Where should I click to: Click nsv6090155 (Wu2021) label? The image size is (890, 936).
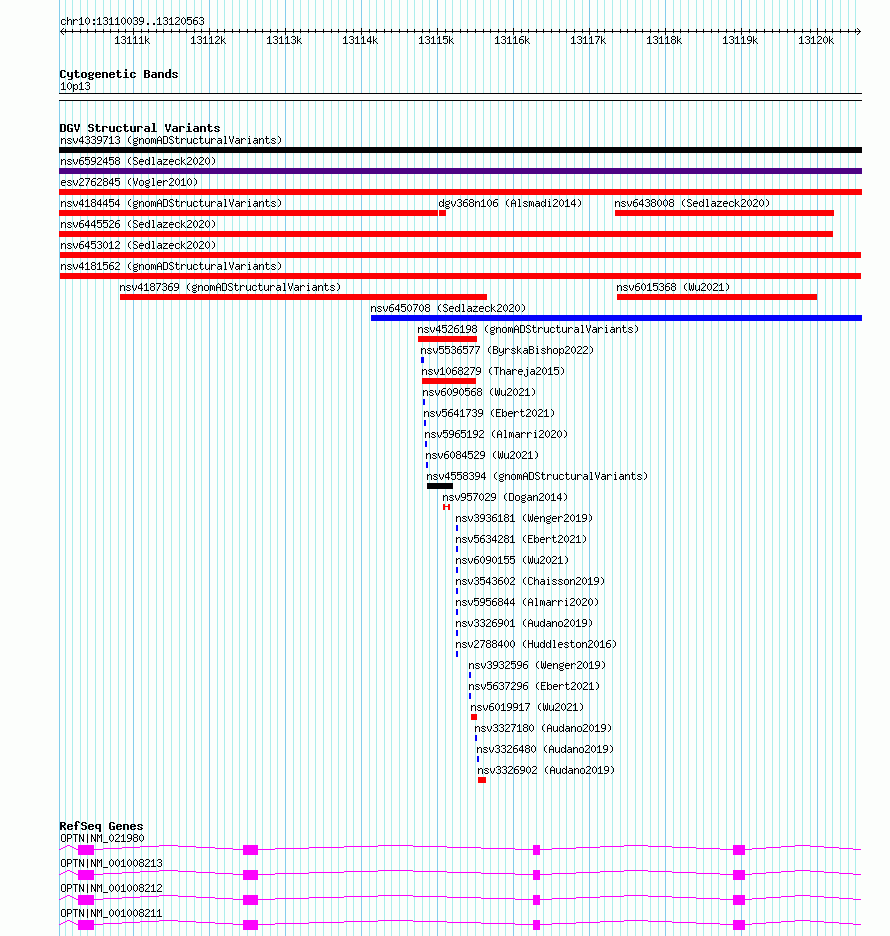click(512, 560)
